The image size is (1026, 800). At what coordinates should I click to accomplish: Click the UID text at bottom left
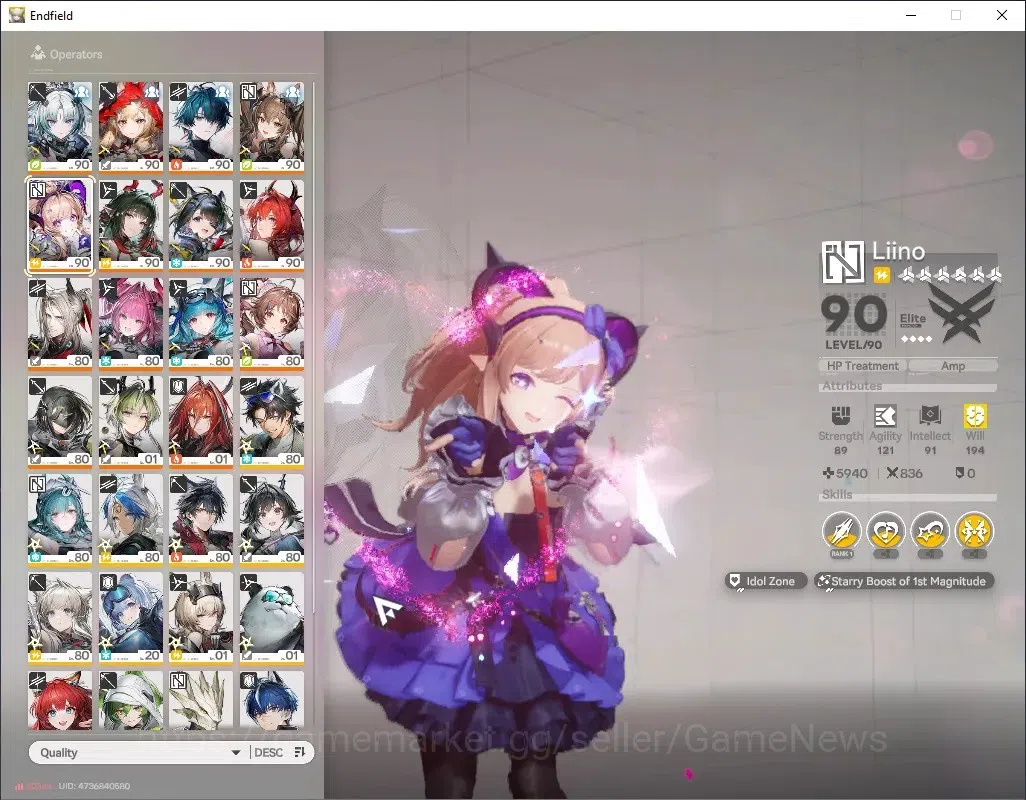(x=94, y=786)
